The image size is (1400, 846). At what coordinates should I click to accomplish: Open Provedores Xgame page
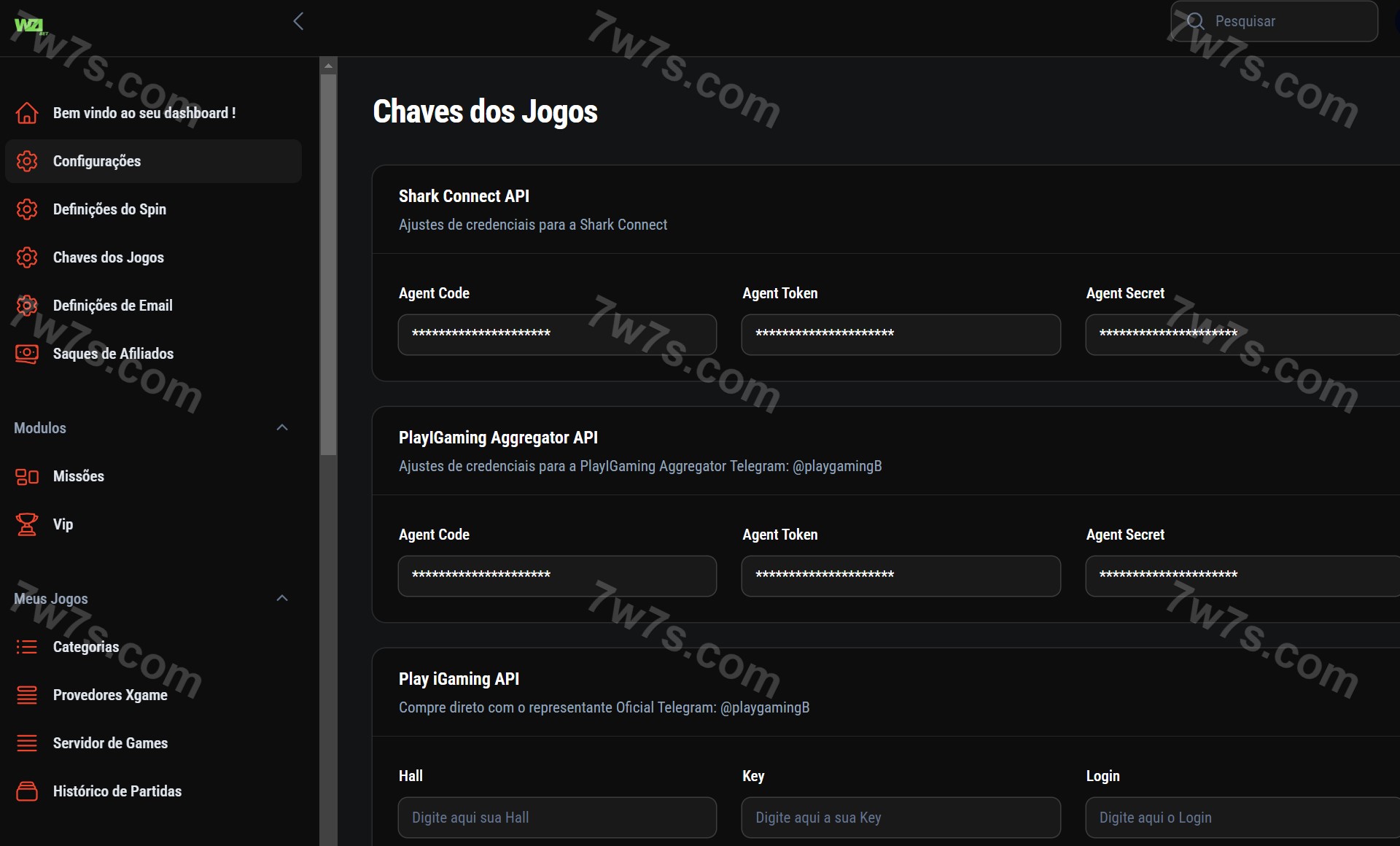tap(110, 695)
